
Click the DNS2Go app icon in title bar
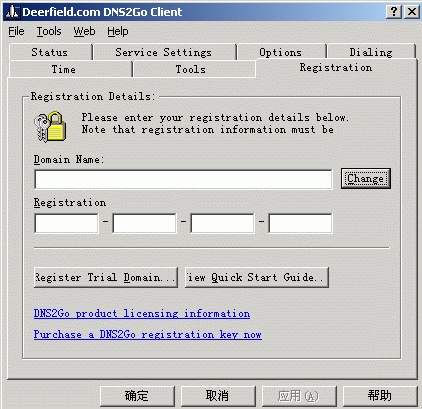pyautogui.click(x=13, y=12)
